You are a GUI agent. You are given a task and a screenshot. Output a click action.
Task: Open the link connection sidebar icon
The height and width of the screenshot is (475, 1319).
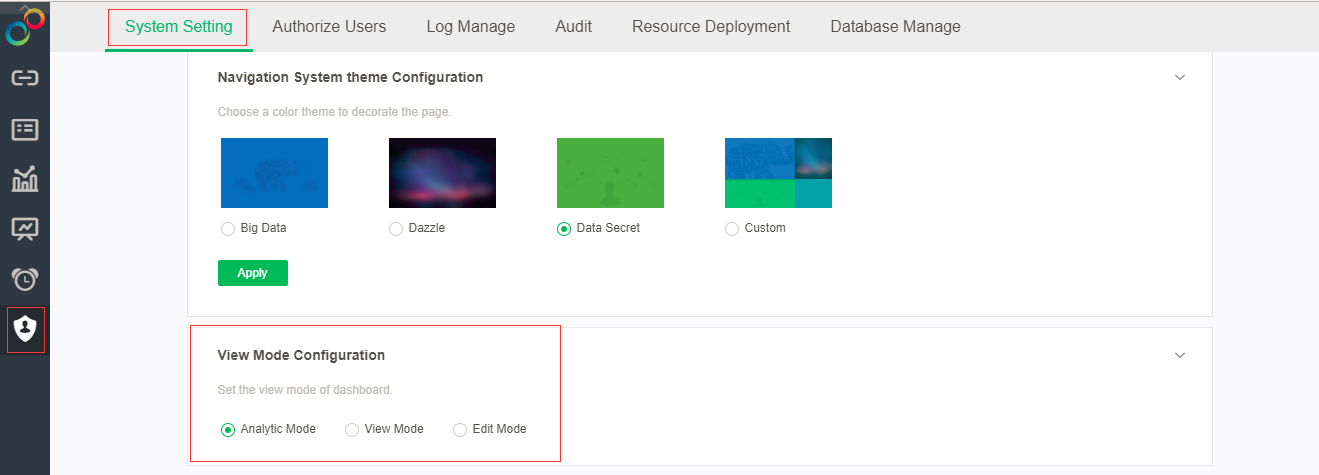pyautogui.click(x=25, y=78)
